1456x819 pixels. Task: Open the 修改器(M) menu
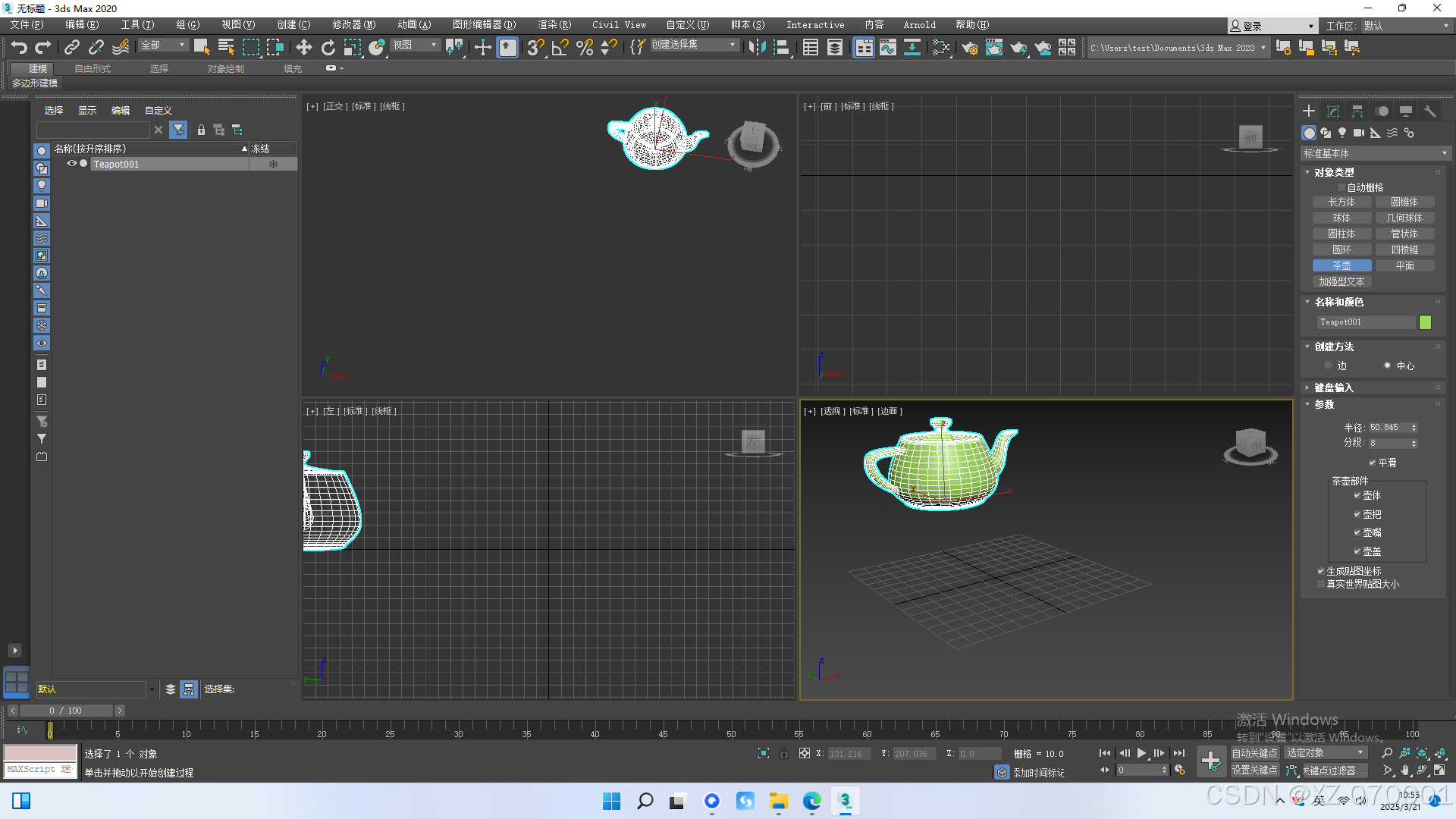click(353, 25)
